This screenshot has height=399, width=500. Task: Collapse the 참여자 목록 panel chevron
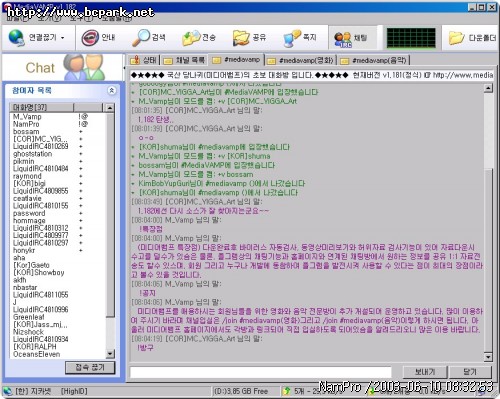point(112,90)
